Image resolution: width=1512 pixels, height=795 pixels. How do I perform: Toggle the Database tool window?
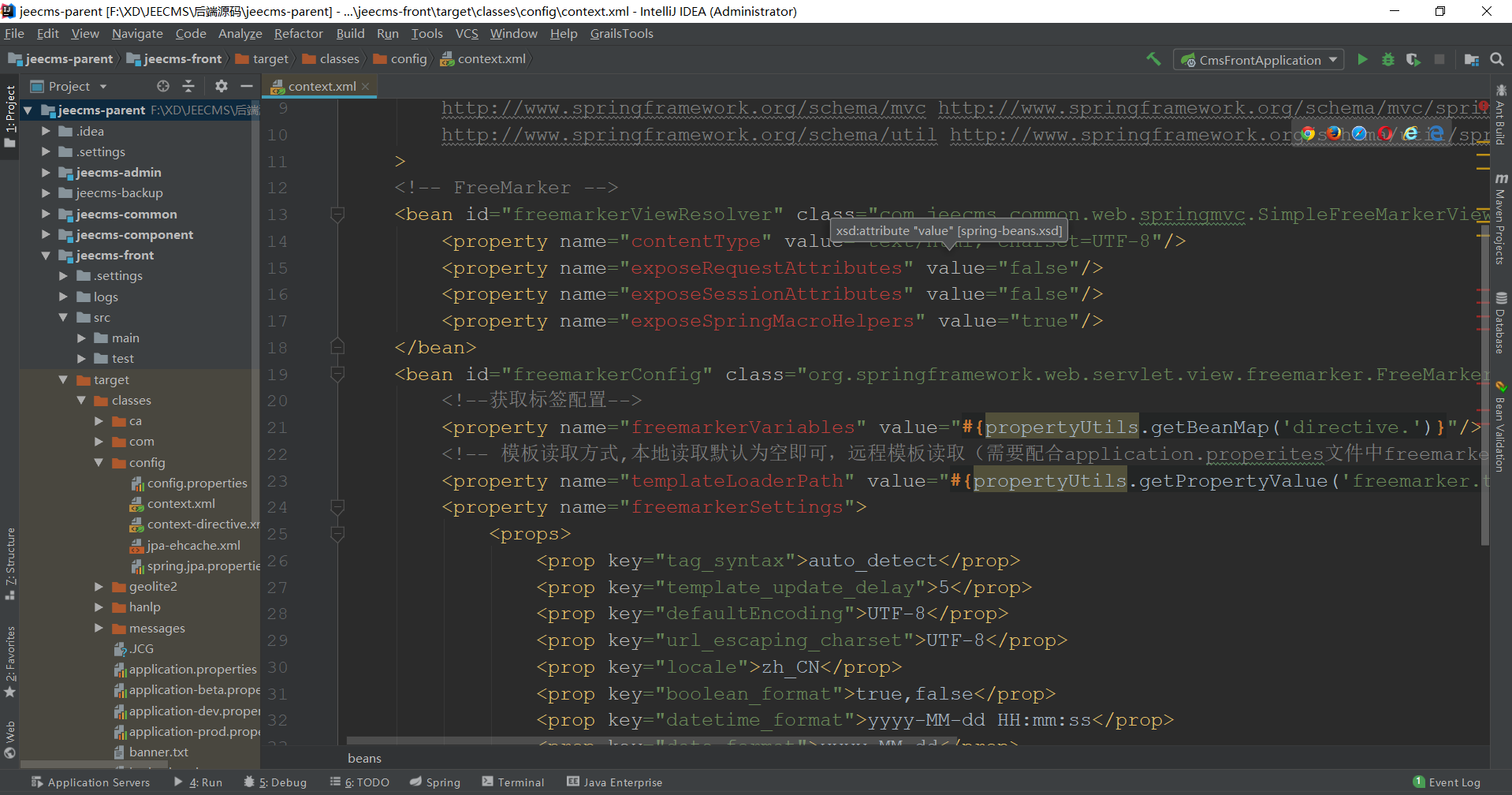pyautogui.click(x=1500, y=323)
